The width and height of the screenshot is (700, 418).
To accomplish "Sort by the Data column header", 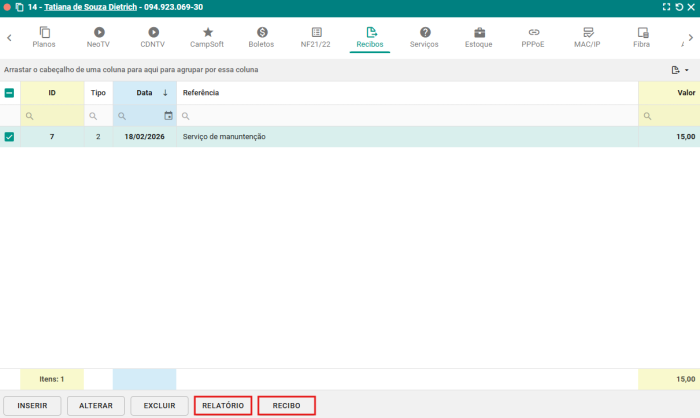I will [145, 93].
